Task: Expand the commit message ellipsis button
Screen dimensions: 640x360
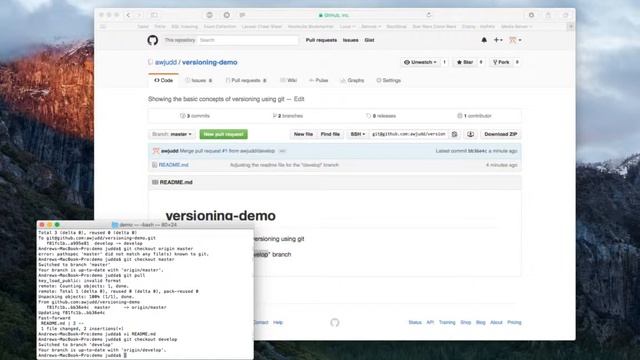Action: coord(282,151)
